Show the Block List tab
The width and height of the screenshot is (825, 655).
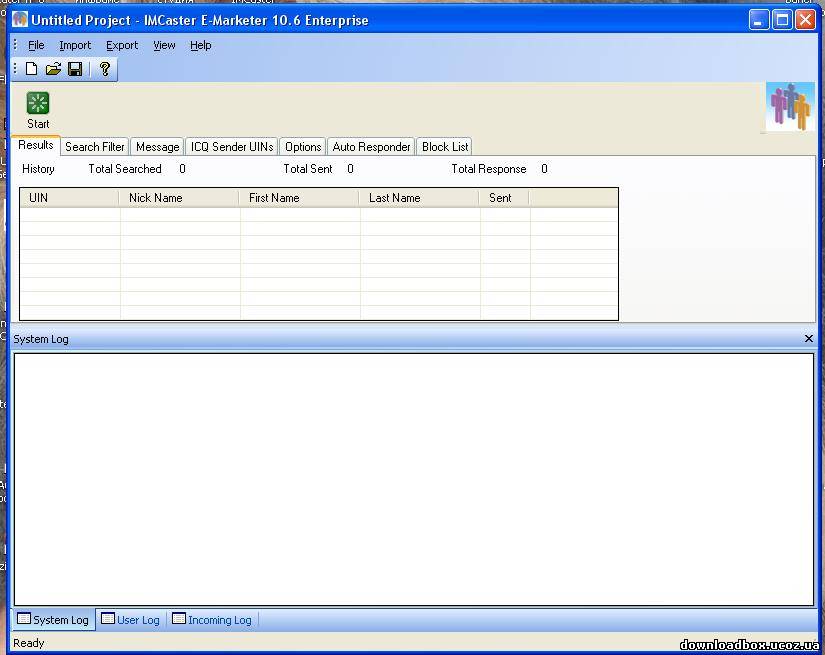pos(445,147)
